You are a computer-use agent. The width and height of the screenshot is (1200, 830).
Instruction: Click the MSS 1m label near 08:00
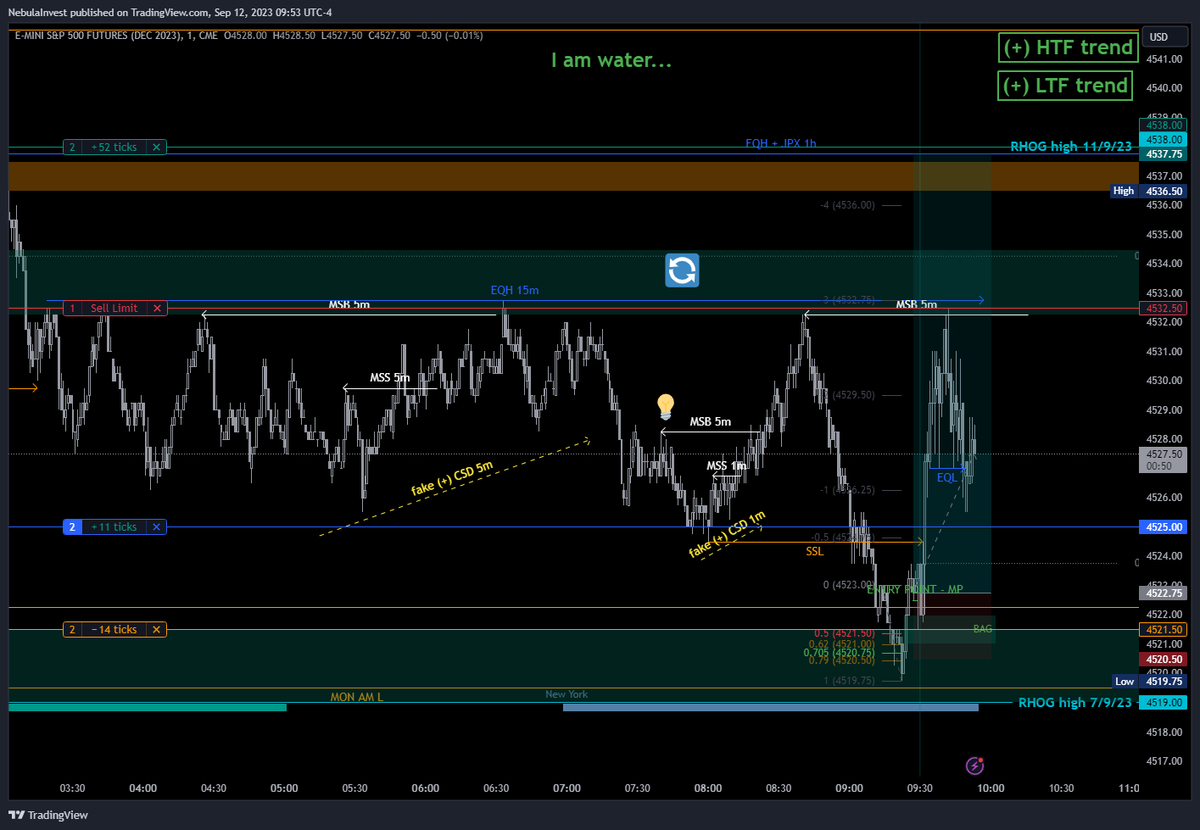[726, 466]
